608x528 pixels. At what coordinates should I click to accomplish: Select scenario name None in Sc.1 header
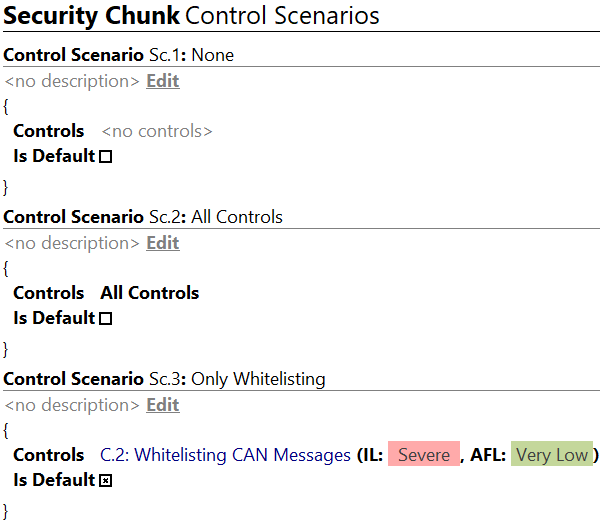(x=213, y=55)
